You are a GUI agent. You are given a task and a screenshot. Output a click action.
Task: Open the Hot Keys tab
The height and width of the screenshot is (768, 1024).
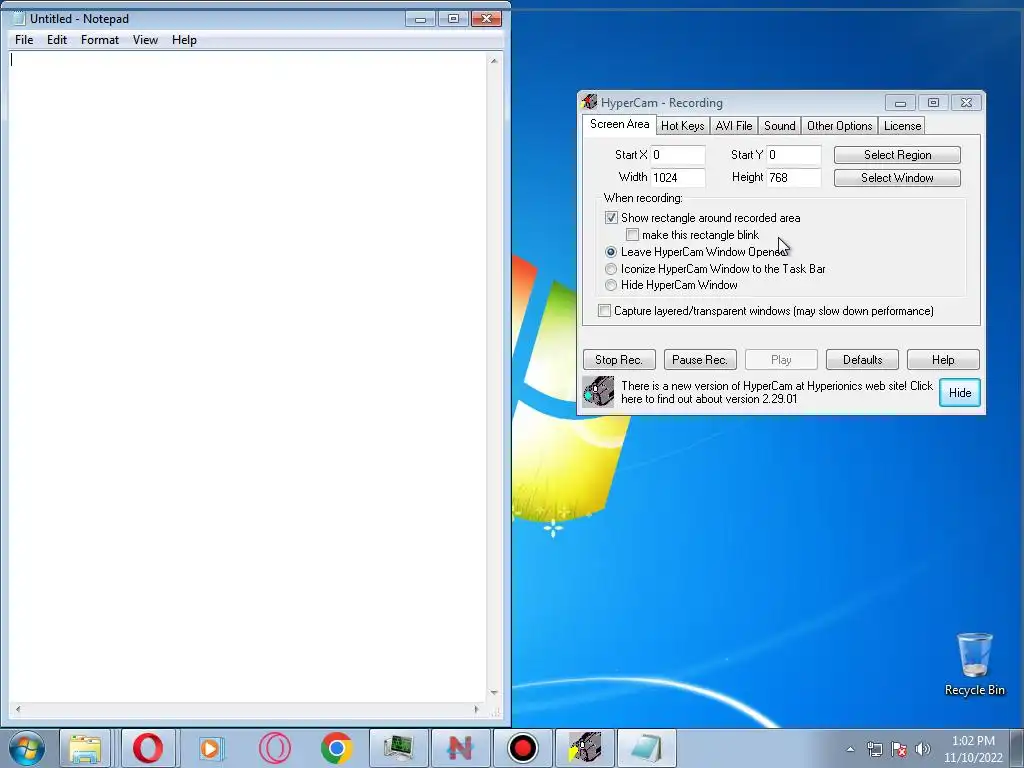682,126
